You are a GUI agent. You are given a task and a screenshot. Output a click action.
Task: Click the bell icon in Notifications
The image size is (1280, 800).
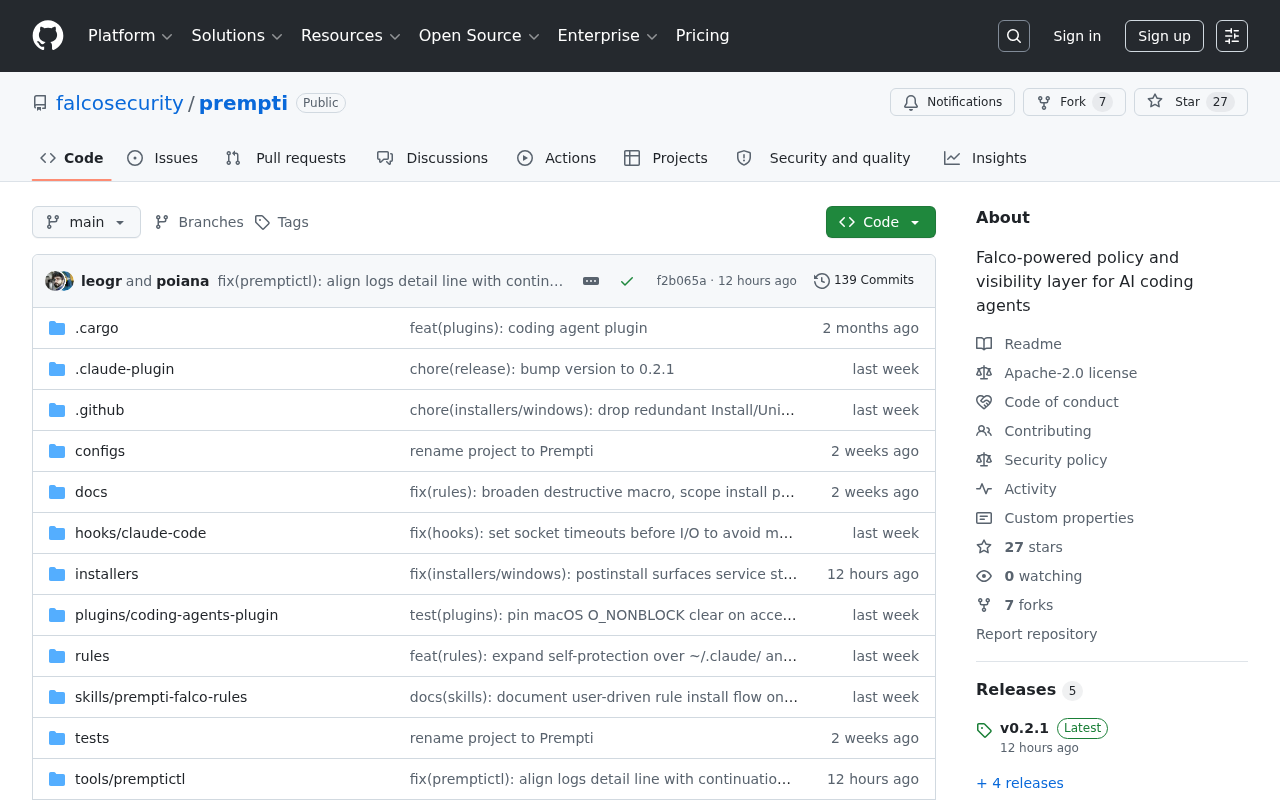click(x=911, y=102)
